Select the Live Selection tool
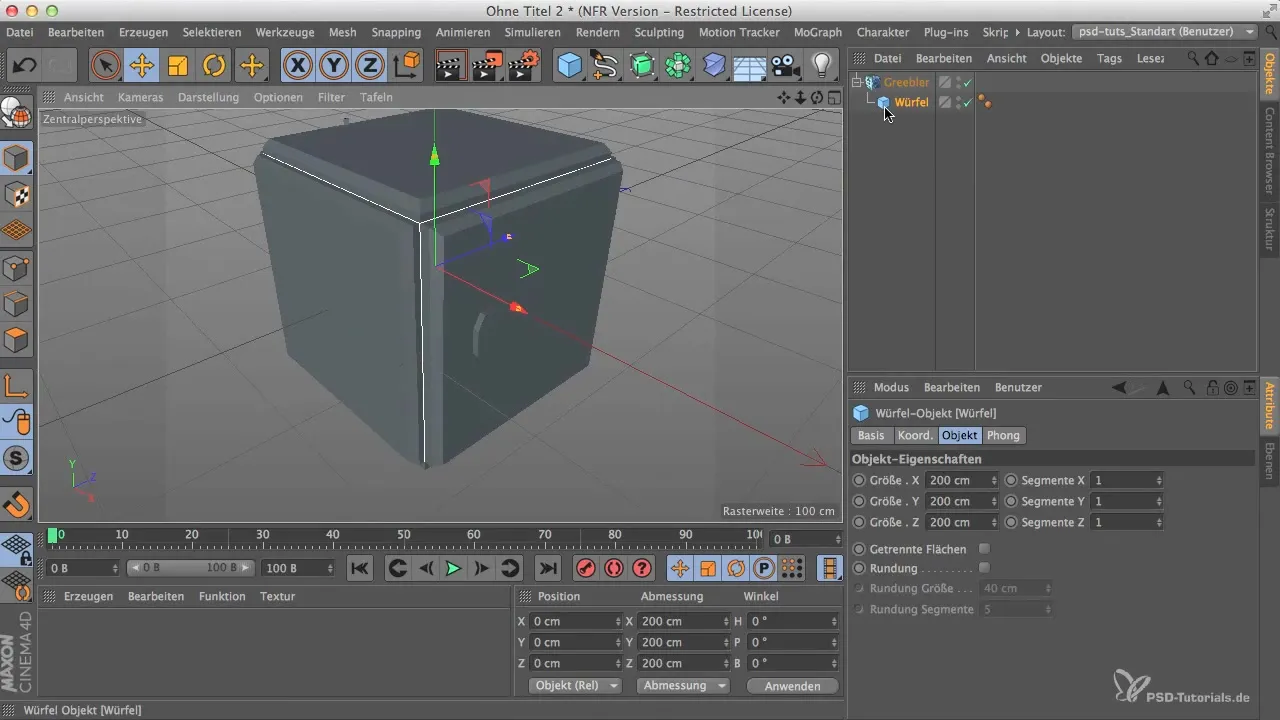Image resolution: width=1280 pixels, height=720 pixels. coord(105,67)
